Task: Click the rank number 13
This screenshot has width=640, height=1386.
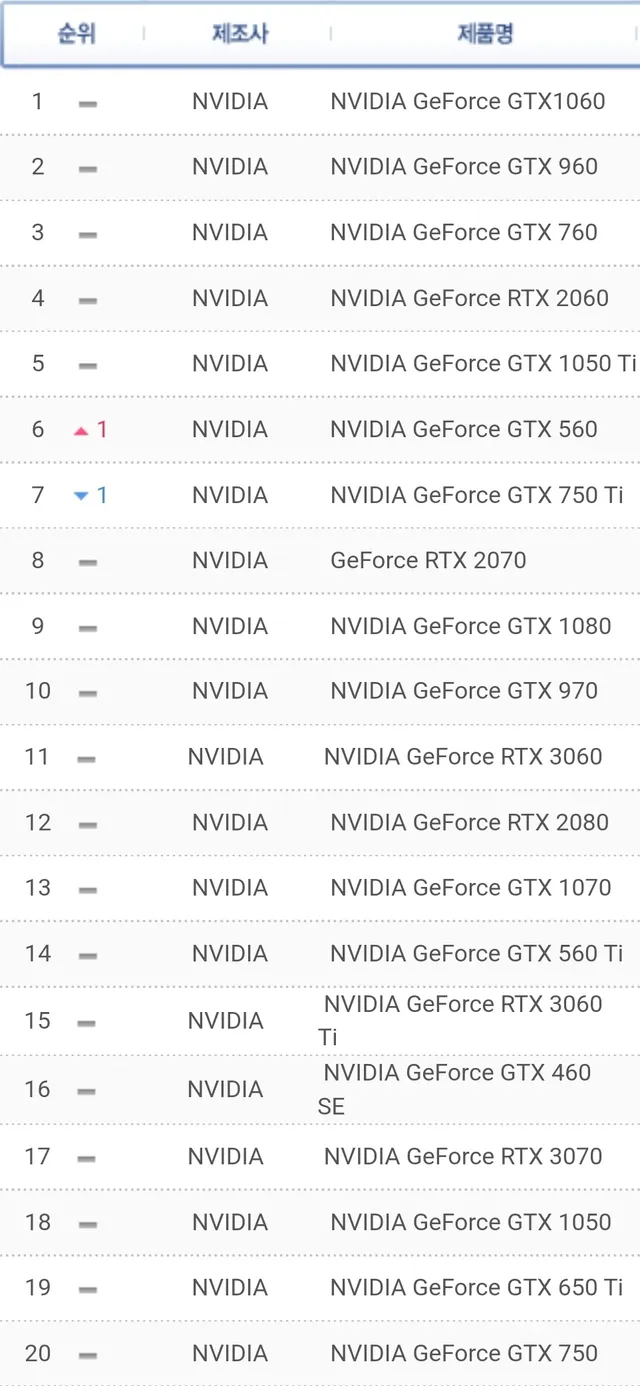Action: pos(38,888)
